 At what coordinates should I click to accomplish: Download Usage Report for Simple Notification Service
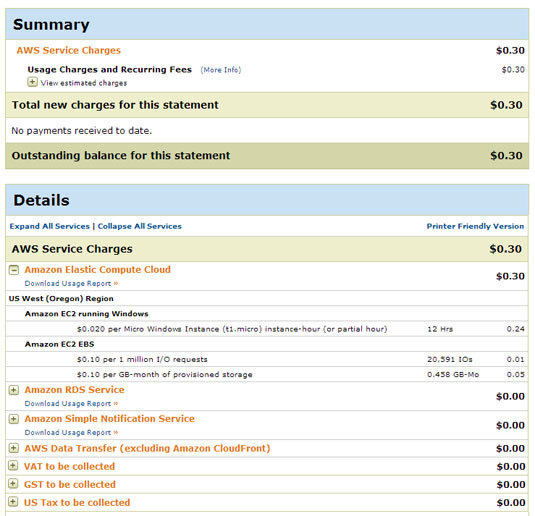click(x=71, y=433)
